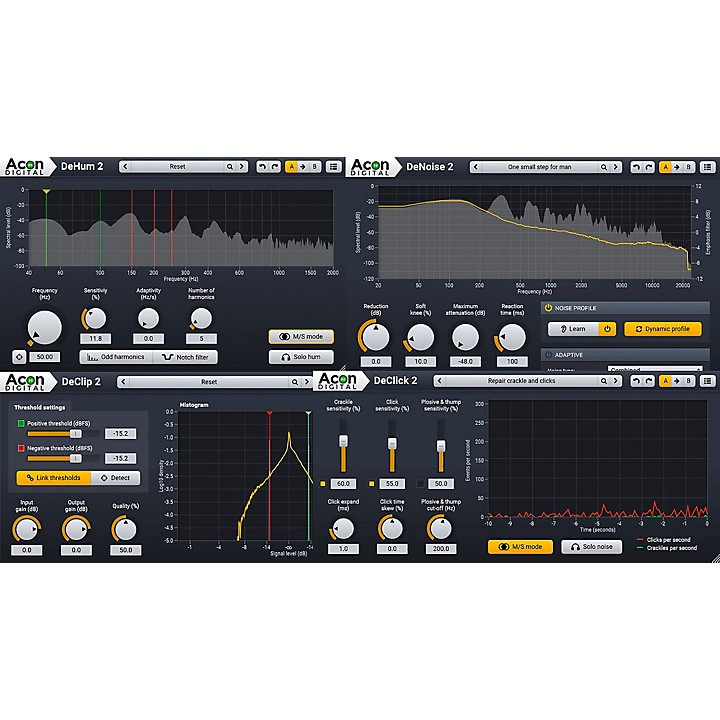
Task: Enable M/S mode in DeHum 2
Action: tap(301, 337)
